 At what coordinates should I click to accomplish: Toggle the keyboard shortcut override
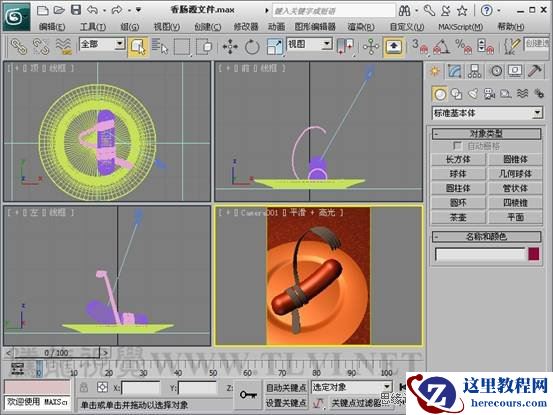[x=394, y=46]
